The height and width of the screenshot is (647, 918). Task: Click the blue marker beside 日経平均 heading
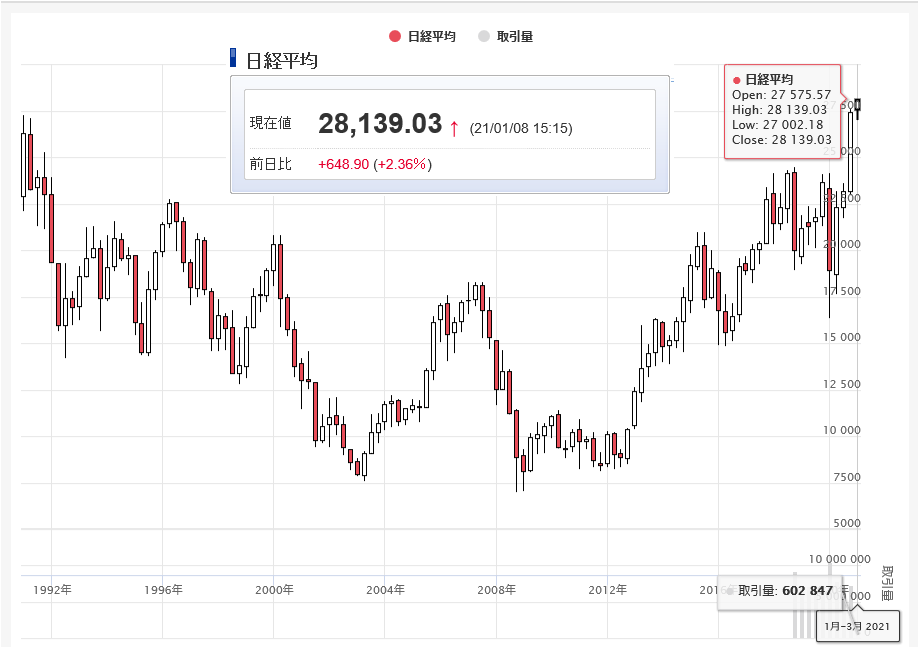(233, 57)
